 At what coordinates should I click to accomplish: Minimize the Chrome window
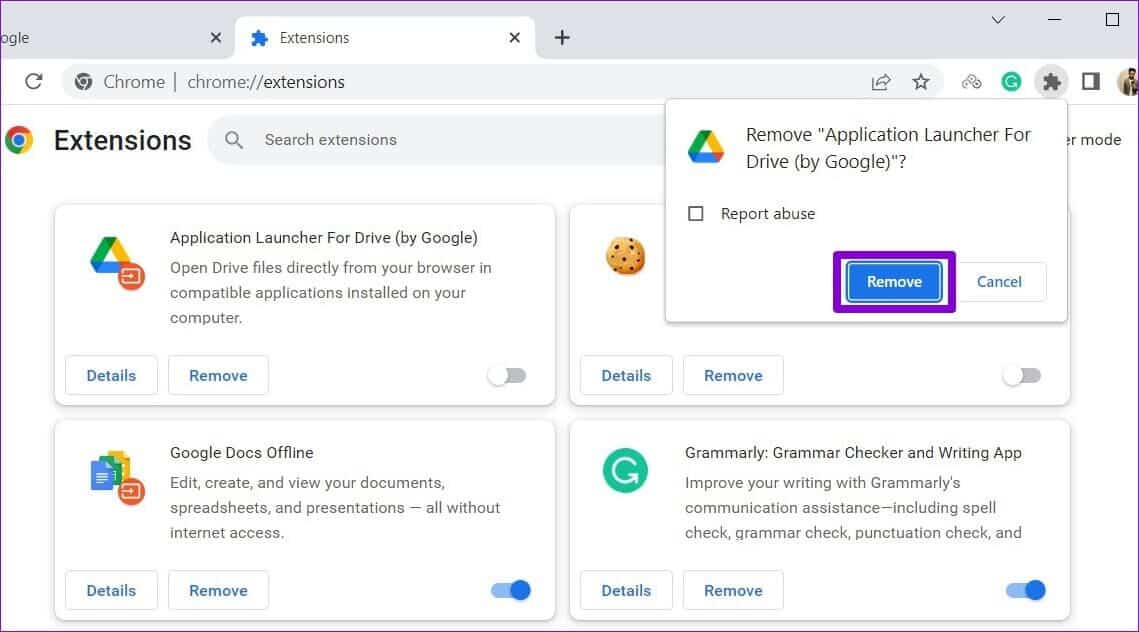pyautogui.click(x=1055, y=20)
